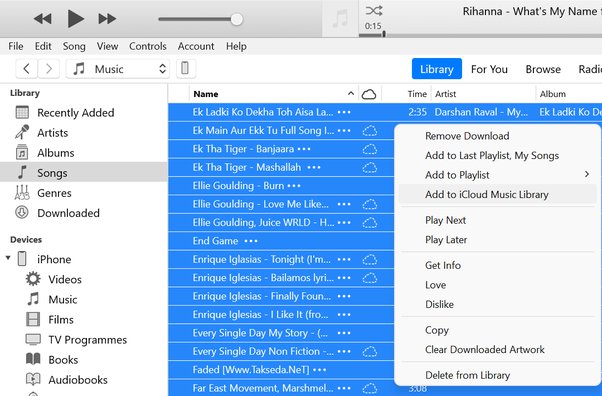The height and width of the screenshot is (396, 602).
Task: Open more options for Ek Ladki Ko Dekha
Action: [344, 112]
